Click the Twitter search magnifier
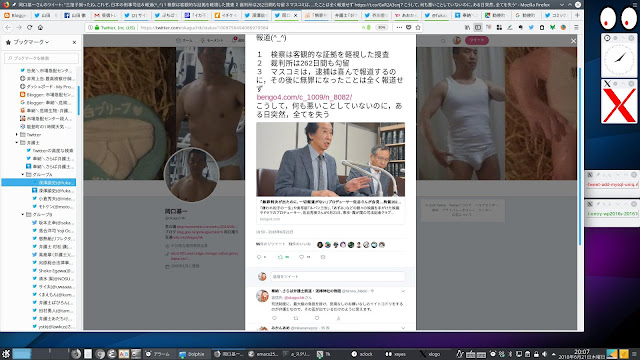The width and height of the screenshot is (640, 360). point(443,40)
